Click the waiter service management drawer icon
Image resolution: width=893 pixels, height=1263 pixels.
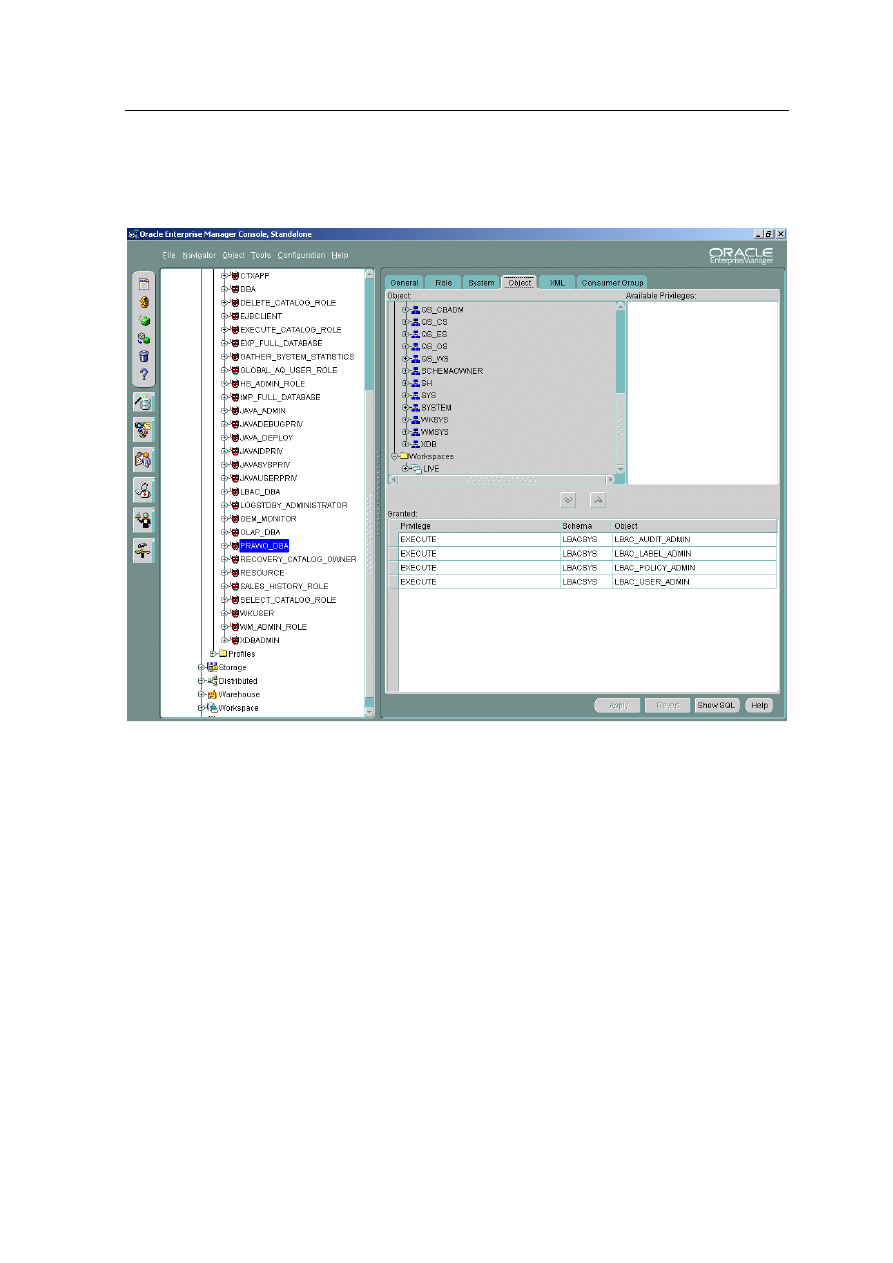(144, 520)
